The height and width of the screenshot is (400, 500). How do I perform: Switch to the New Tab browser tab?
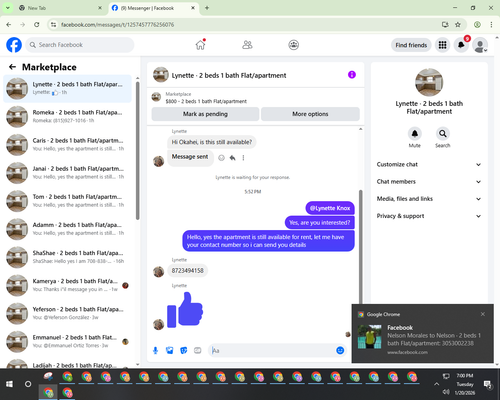click(60, 8)
